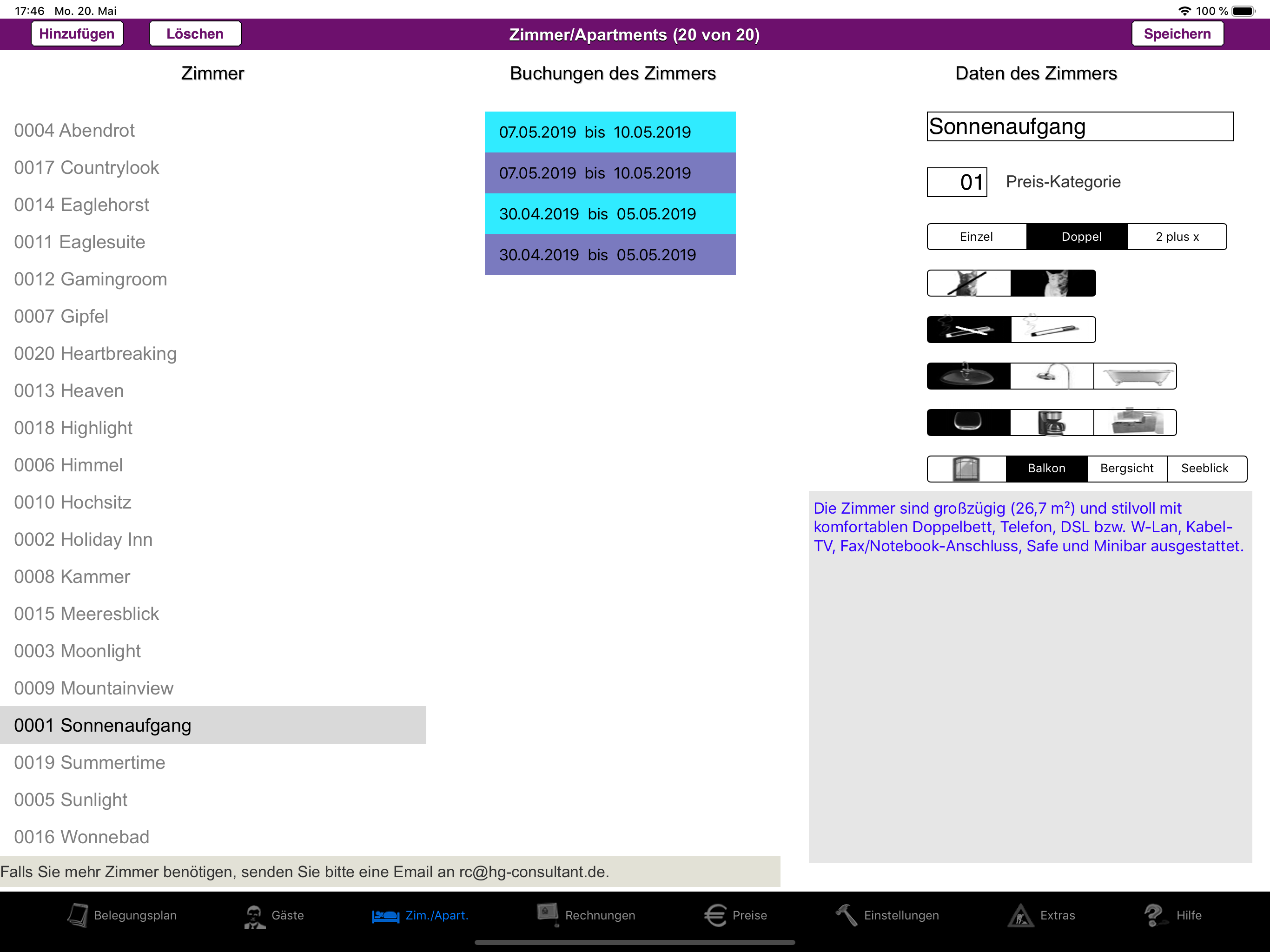Select the kitchenette icon

tap(1135, 423)
